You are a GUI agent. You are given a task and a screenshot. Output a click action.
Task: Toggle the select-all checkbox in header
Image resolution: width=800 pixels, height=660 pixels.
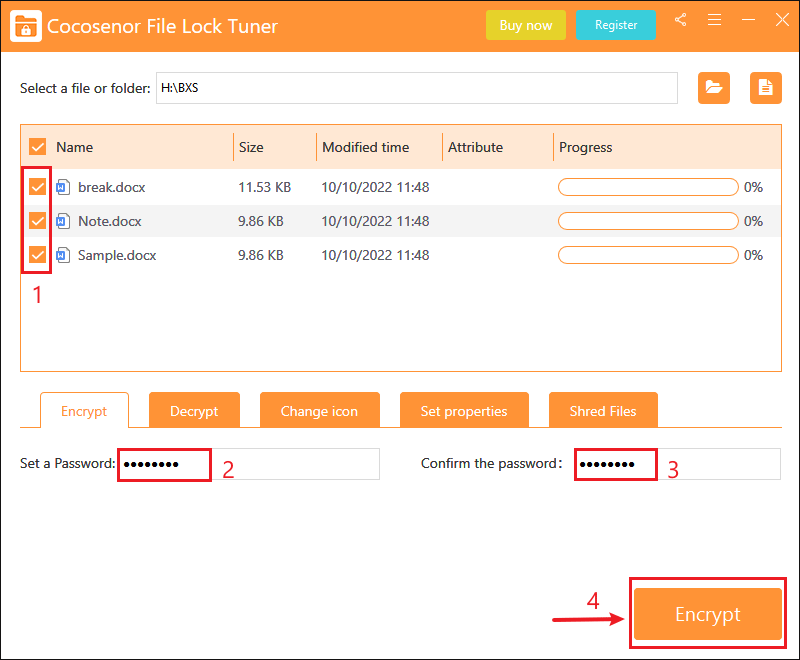point(37,147)
